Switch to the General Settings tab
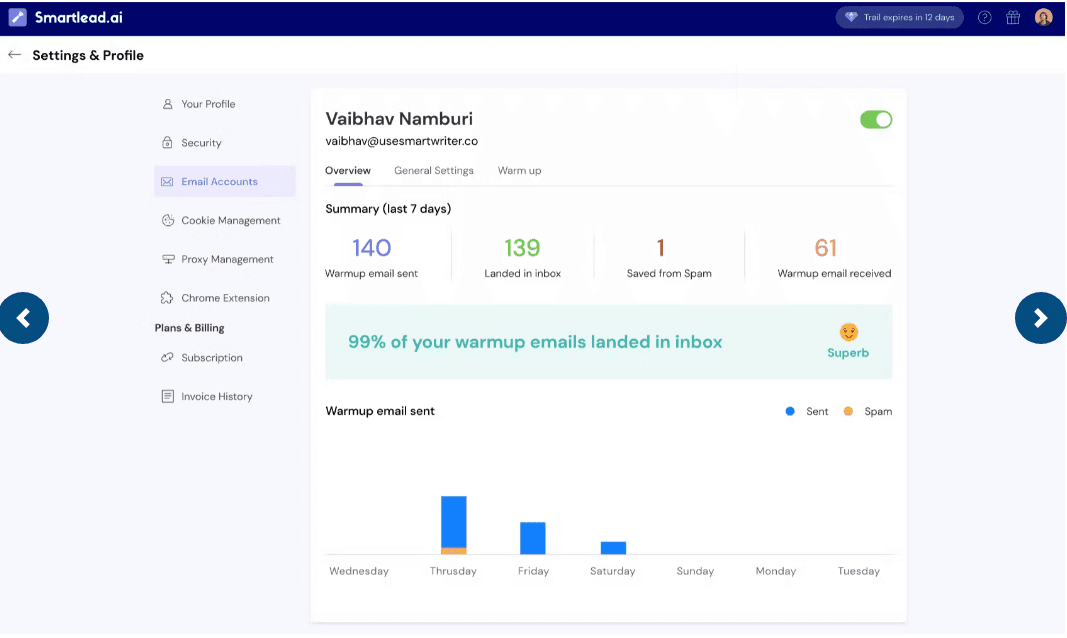 click(x=434, y=170)
